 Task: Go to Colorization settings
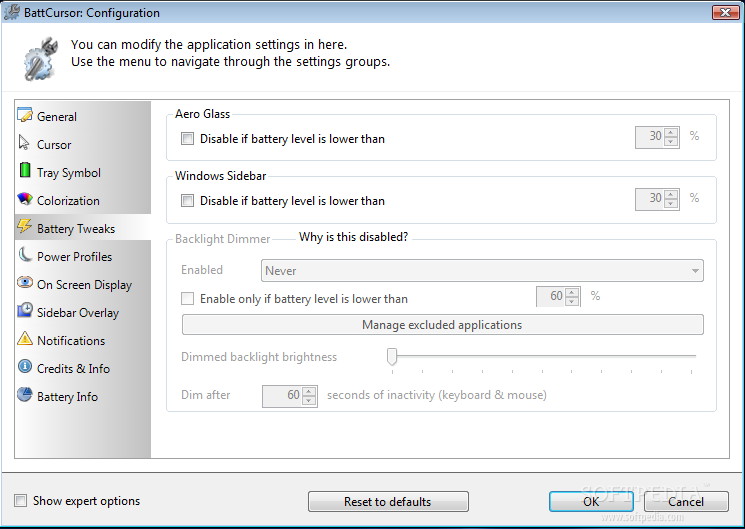click(x=83, y=201)
